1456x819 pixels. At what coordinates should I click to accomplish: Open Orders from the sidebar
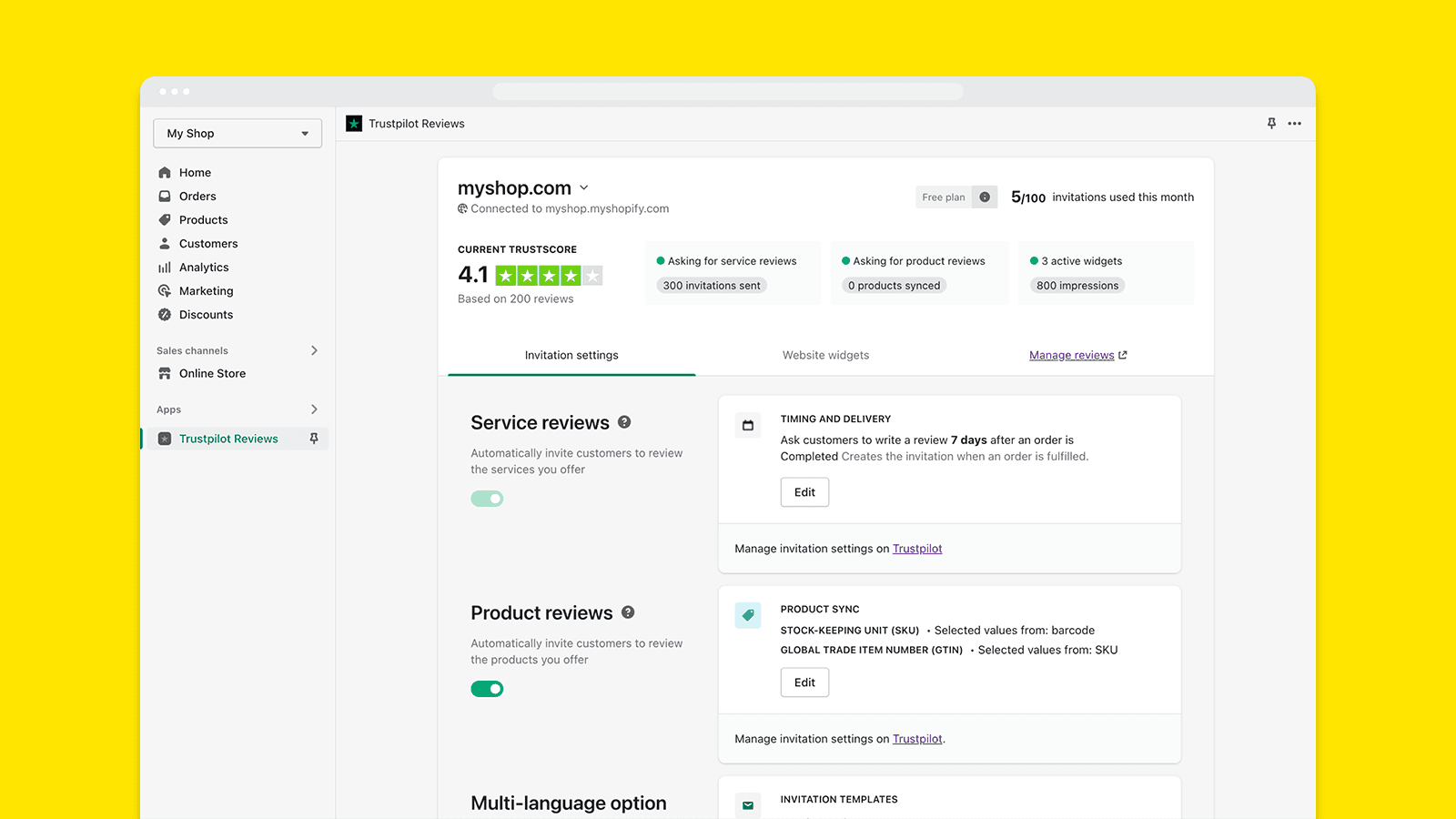197,196
